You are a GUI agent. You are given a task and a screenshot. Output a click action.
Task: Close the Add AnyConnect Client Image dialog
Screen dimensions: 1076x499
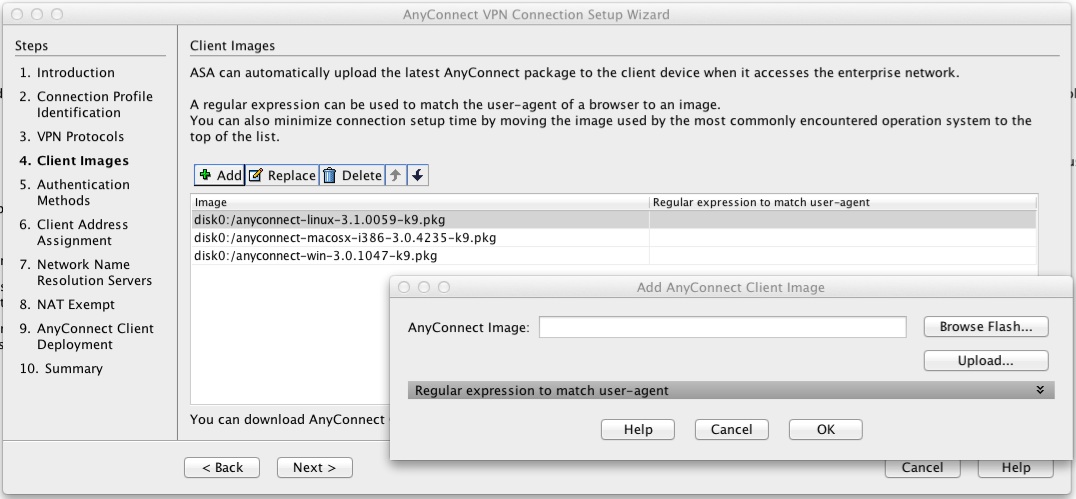coord(404,287)
